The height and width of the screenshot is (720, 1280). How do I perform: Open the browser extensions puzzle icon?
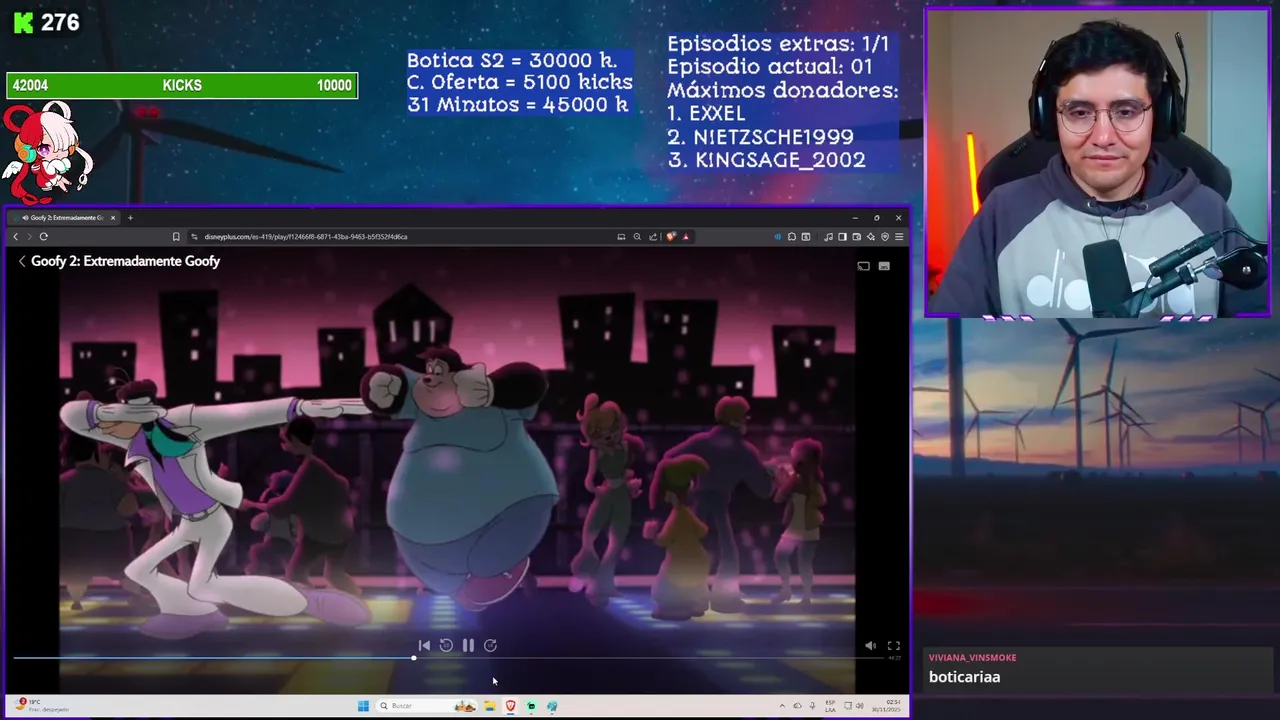click(x=792, y=237)
